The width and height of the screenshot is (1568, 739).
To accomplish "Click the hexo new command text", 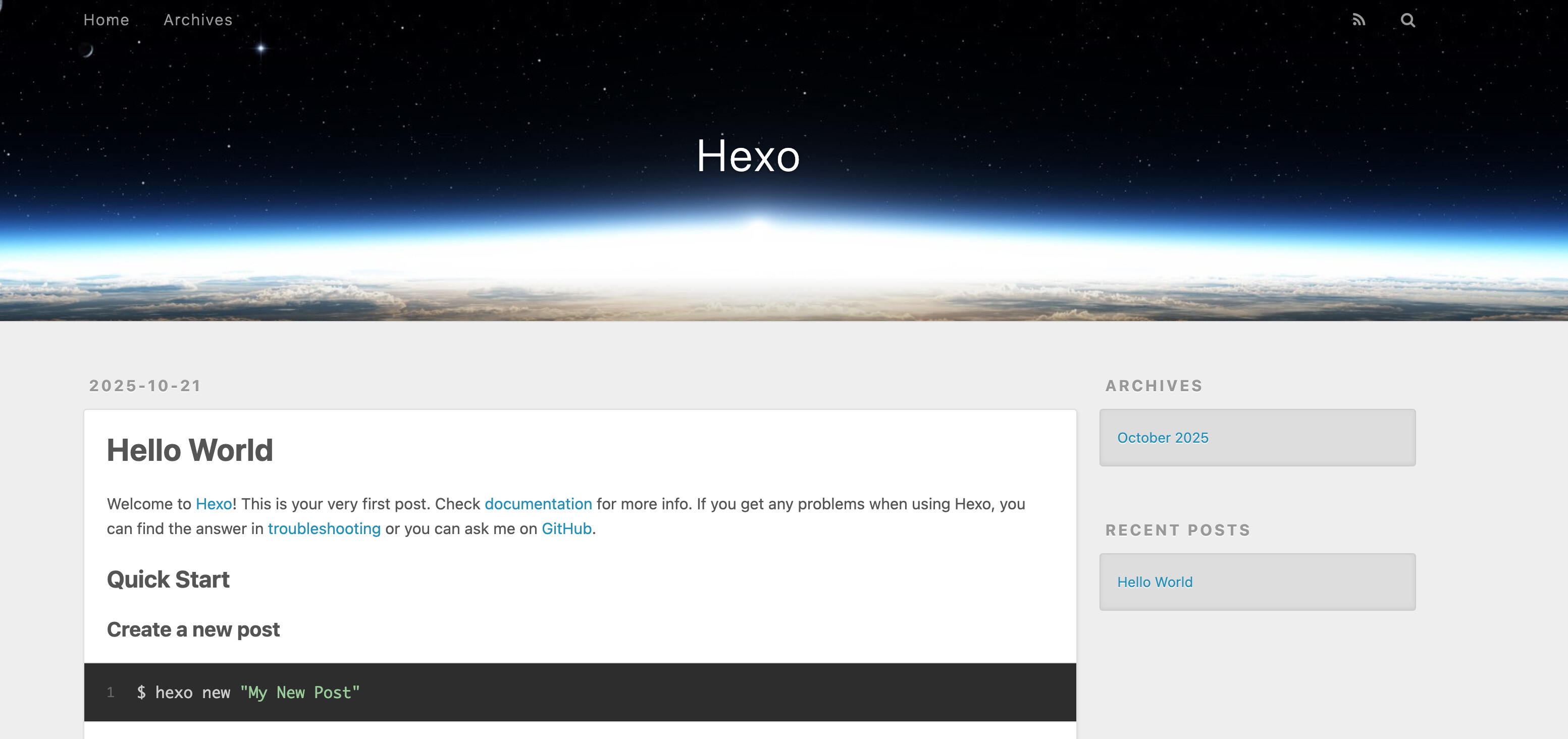I will coord(192,693).
